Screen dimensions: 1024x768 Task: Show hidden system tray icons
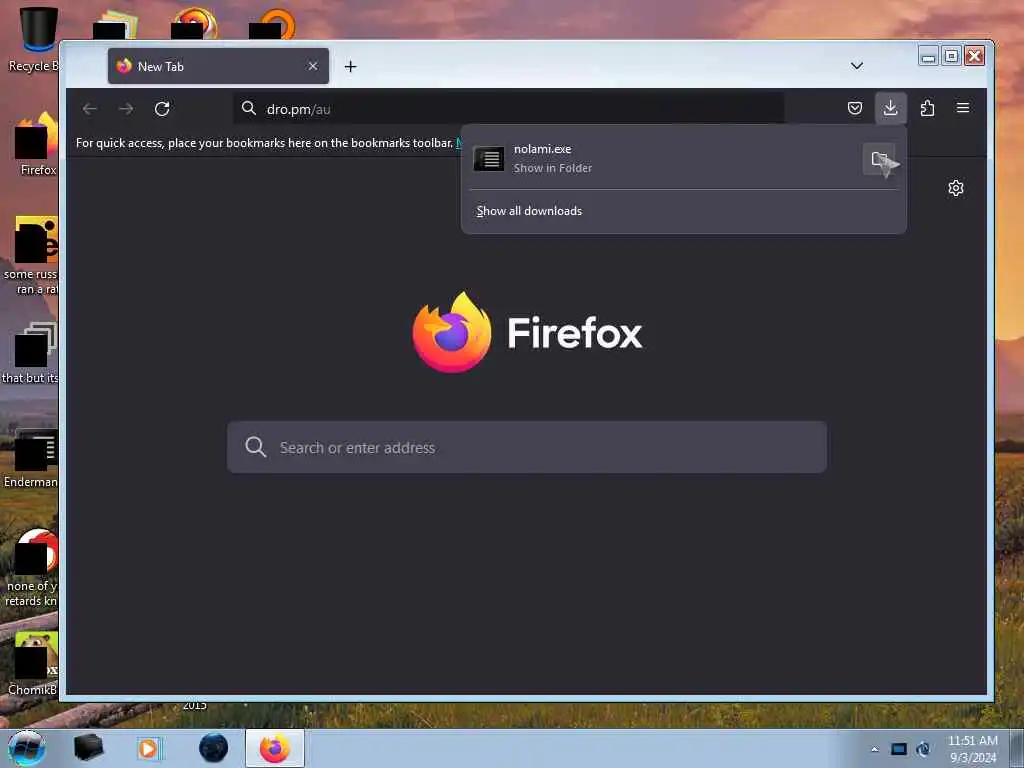(x=874, y=749)
